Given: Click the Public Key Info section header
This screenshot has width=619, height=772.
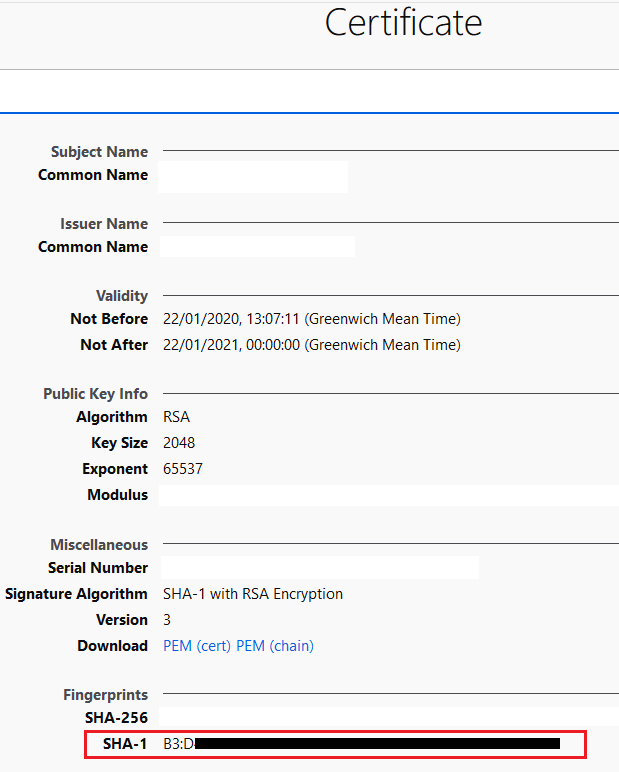Looking at the screenshot, I should click(95, 394).
